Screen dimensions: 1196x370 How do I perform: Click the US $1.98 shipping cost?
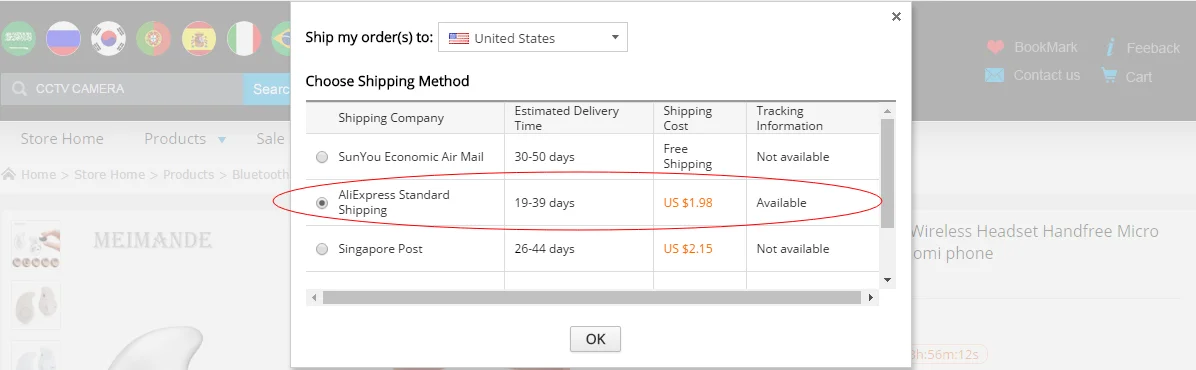pyautogui.click(x=688, y=203)
